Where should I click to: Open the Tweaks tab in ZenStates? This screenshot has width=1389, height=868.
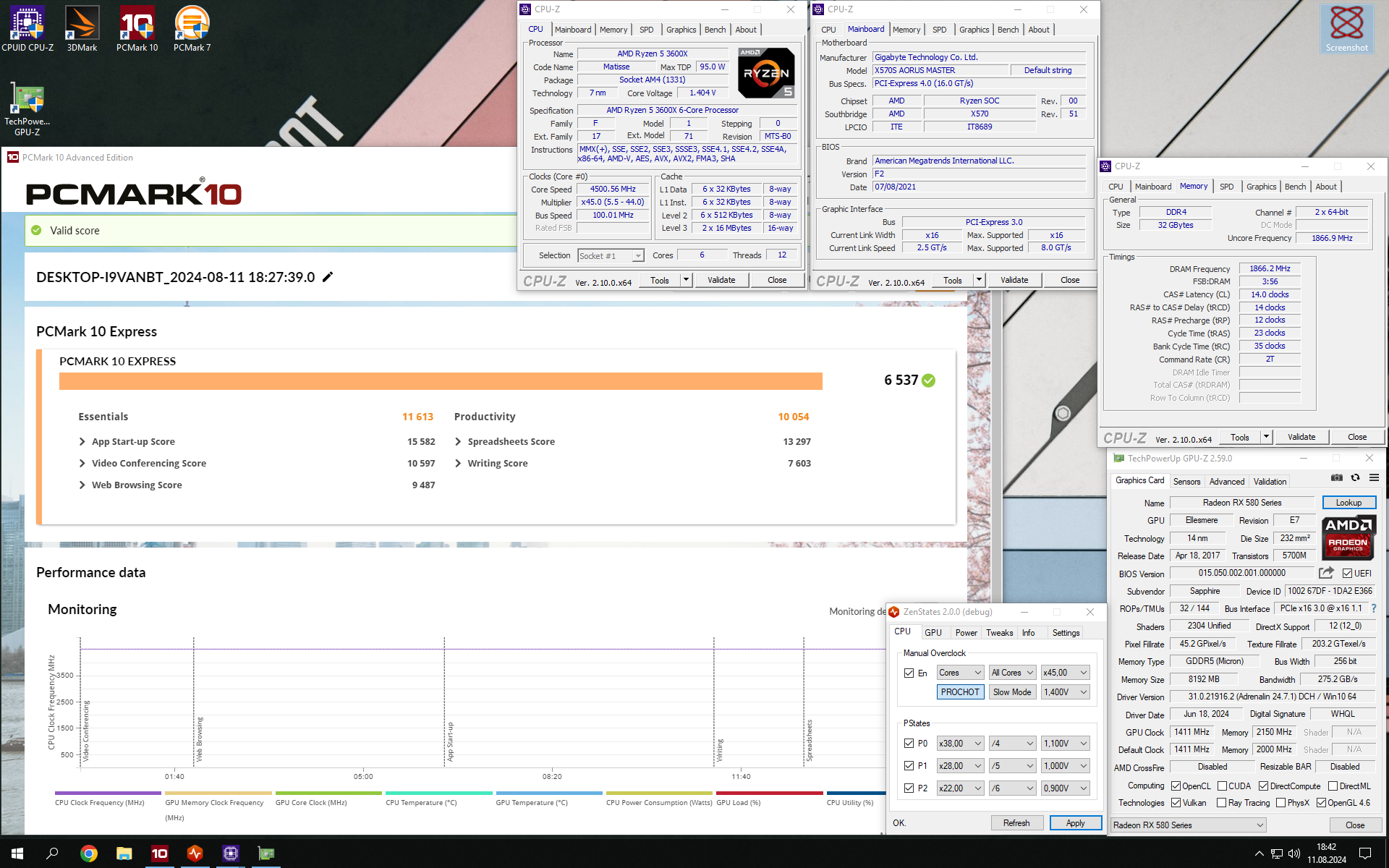pyautogui.click(x=999, y=632)
